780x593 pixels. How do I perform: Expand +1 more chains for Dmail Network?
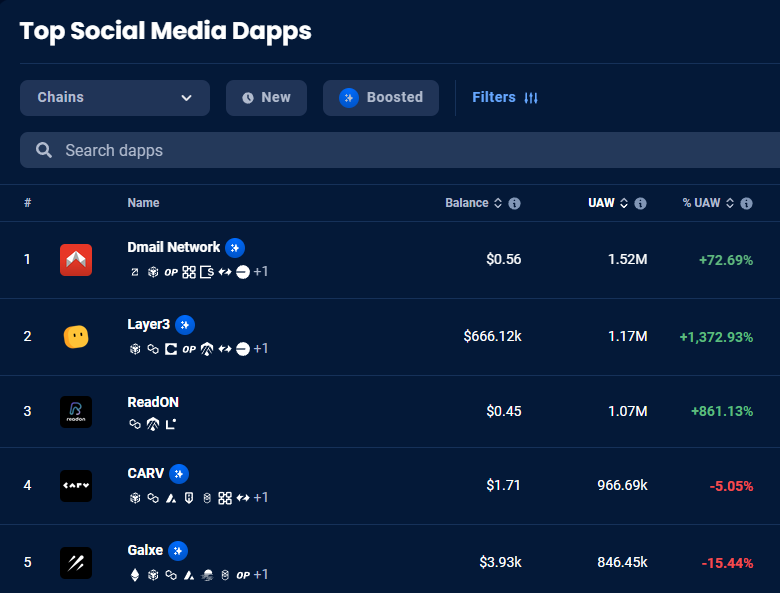pyautogui.click(x=261, y=272)
